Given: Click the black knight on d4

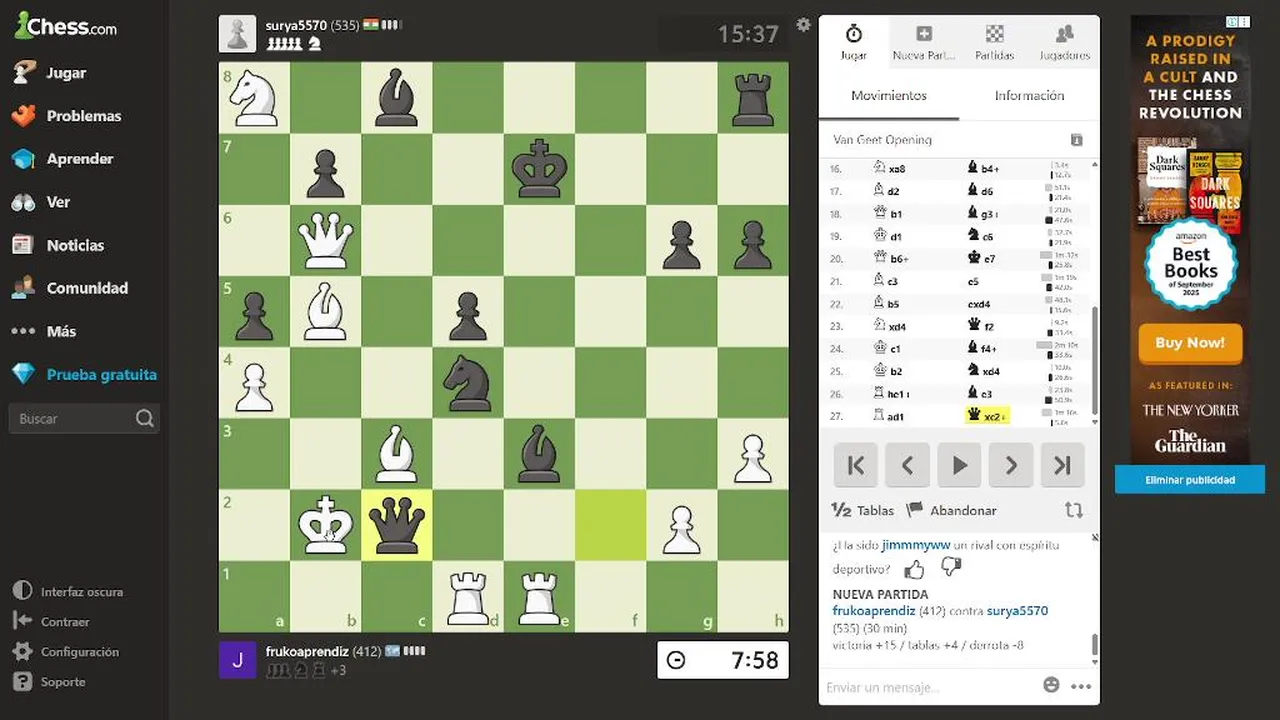Looking at the screenshot, I should click(468, 383).
